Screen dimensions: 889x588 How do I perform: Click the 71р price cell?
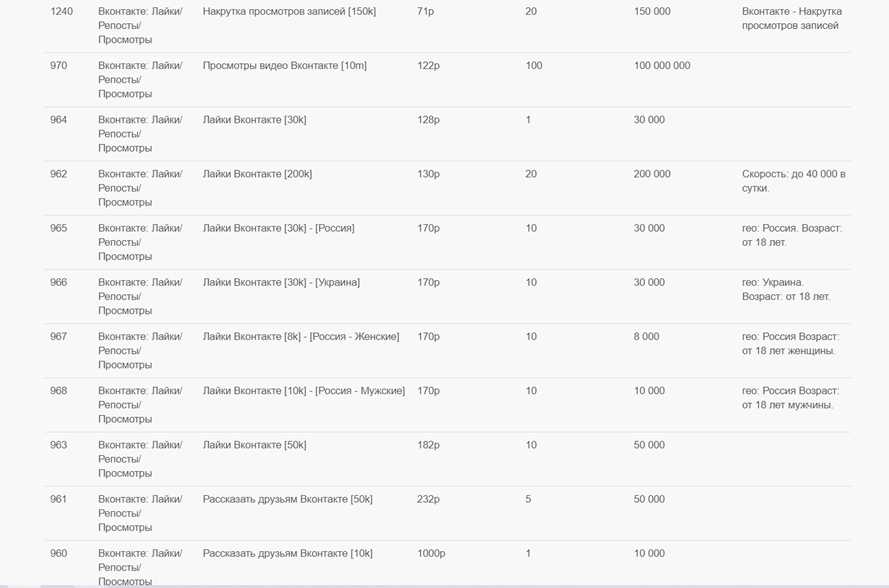pyautogui.click(x=426, y=12)
